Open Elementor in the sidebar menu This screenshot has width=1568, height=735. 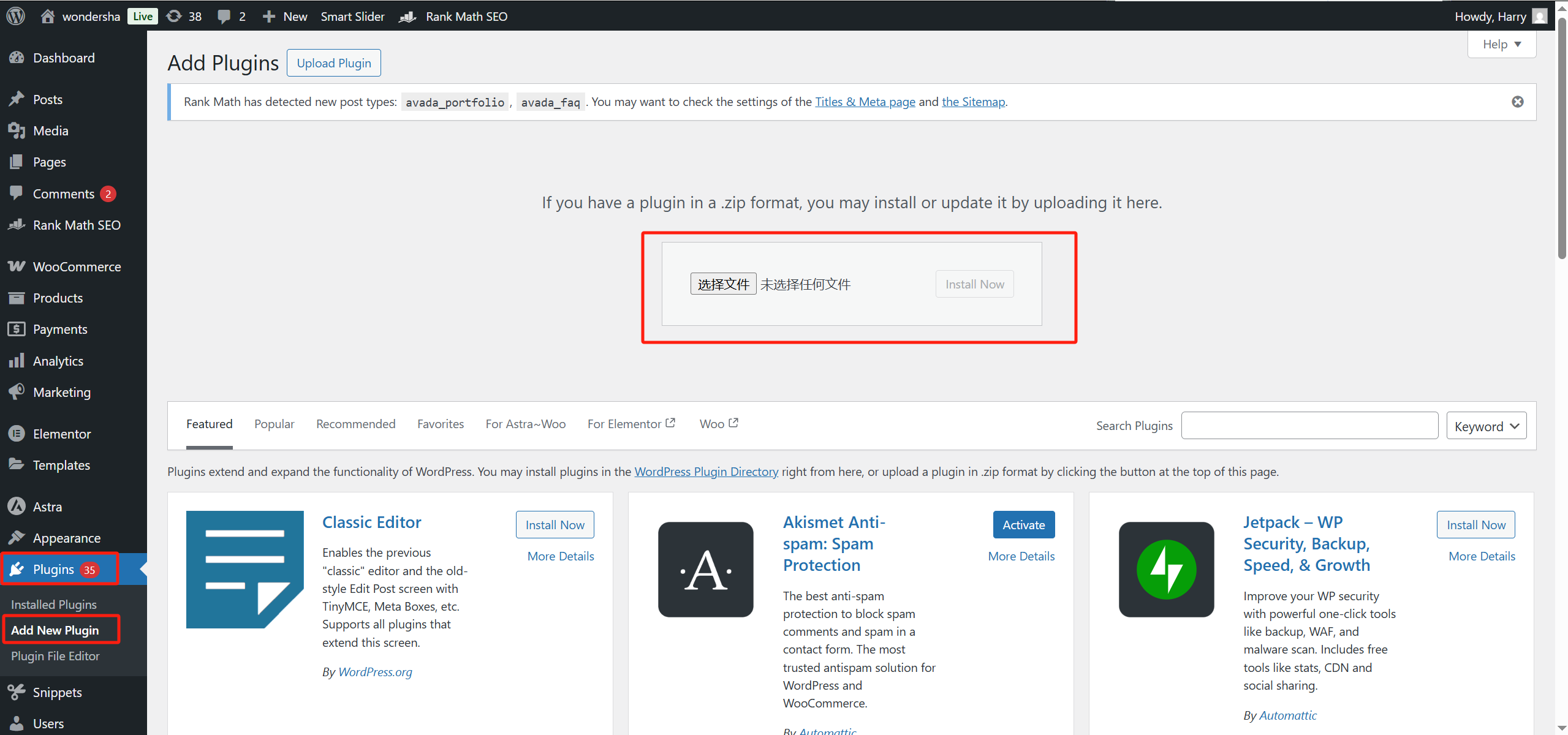pos(61,434)
